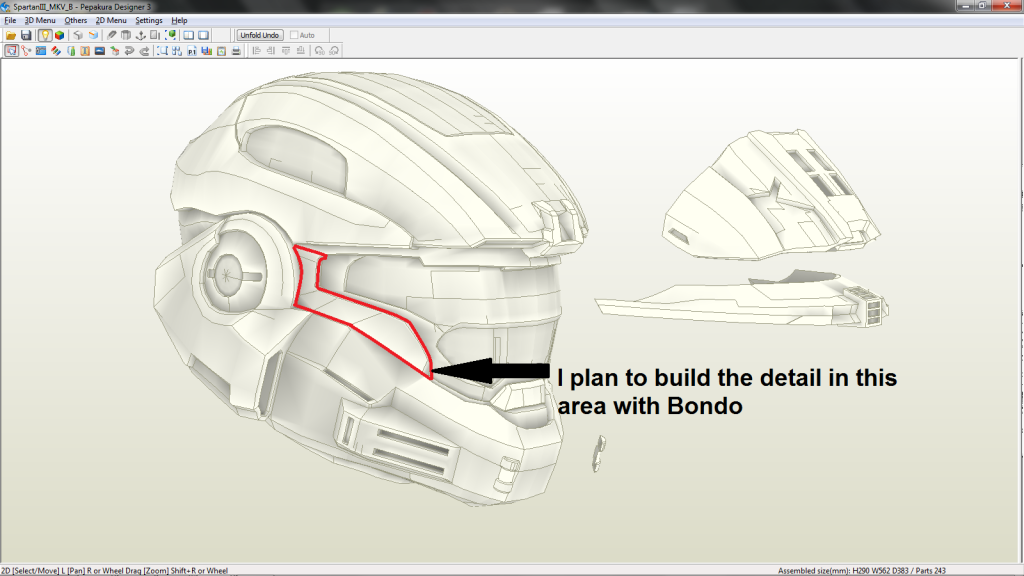Open the 2D Menu
The image size is (1024, 576).
click(x=111, y=20)
